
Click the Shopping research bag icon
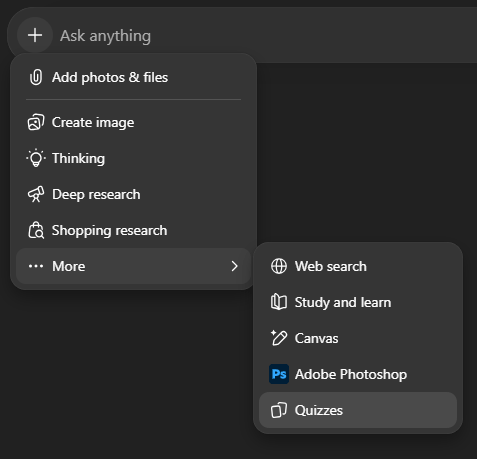(36, 230)
